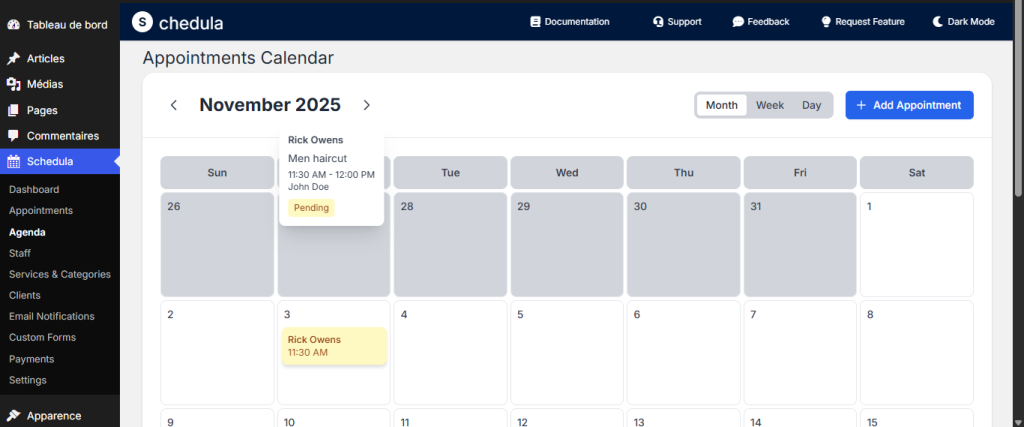
Task: Open the Documentation link
Action: tap(570, 21)
